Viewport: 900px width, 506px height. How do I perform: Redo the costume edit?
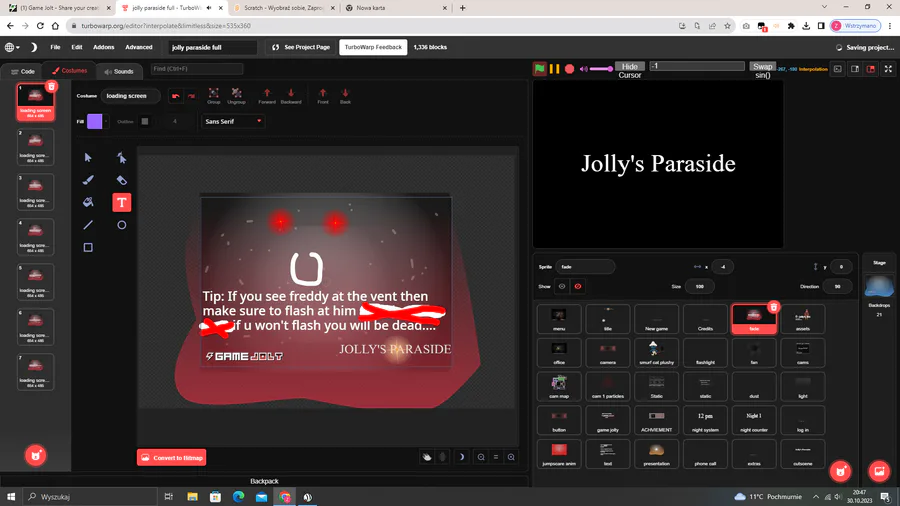pos(191,96)
